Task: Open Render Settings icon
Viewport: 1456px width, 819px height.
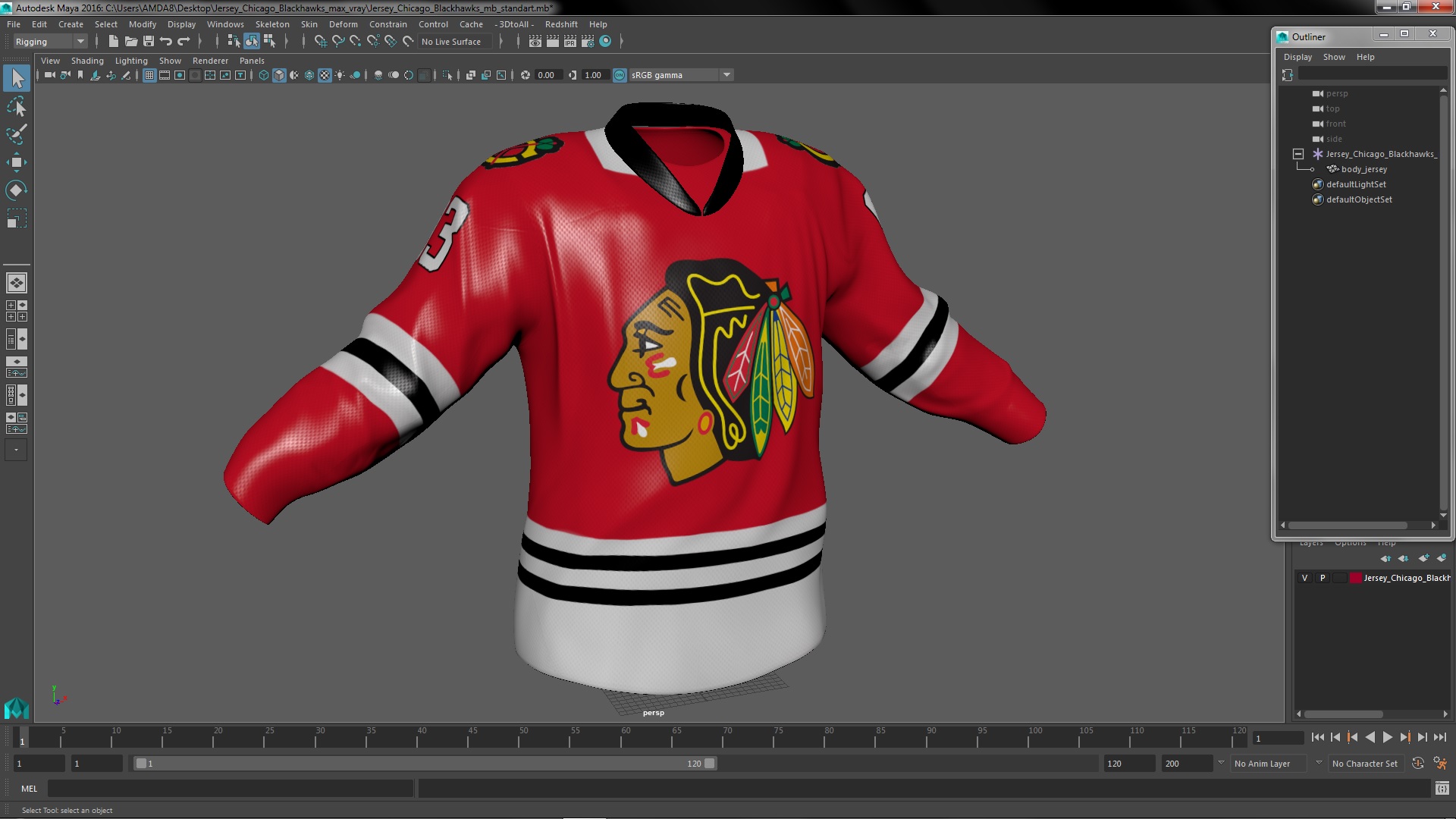Action: pyautogui.click(x=588, y=42)
